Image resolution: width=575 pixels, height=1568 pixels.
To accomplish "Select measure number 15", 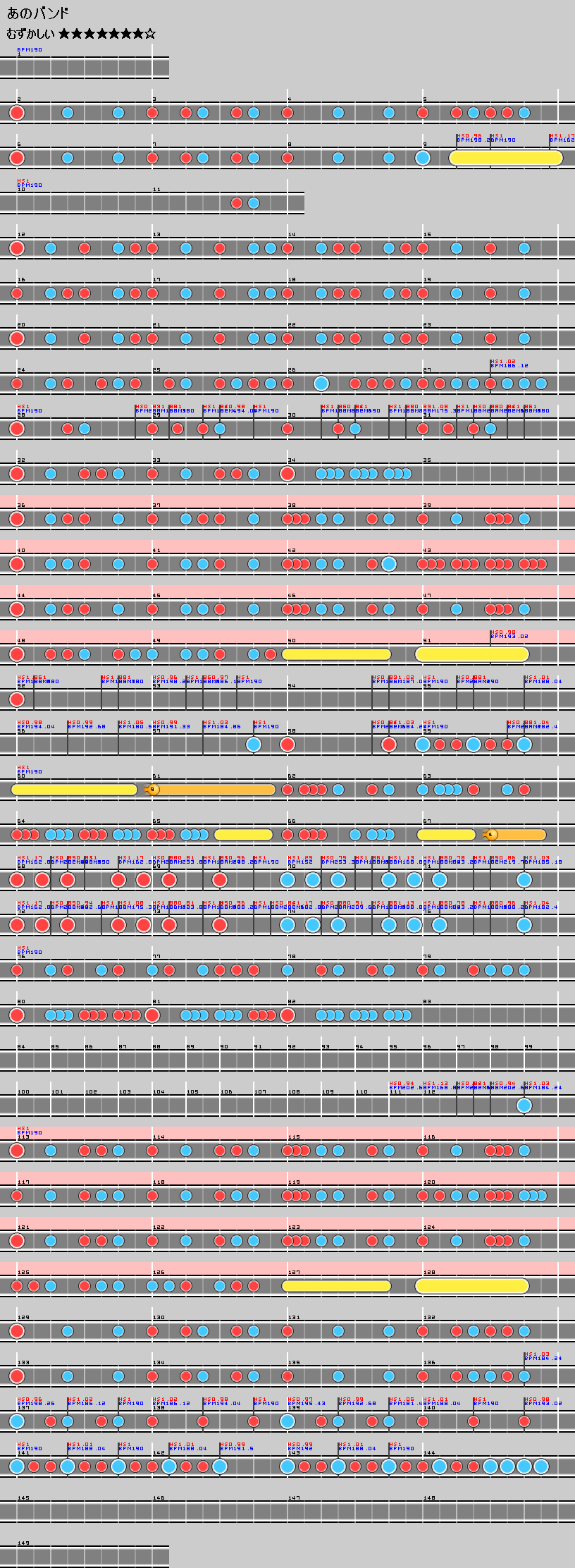I will tap(427, 235).
